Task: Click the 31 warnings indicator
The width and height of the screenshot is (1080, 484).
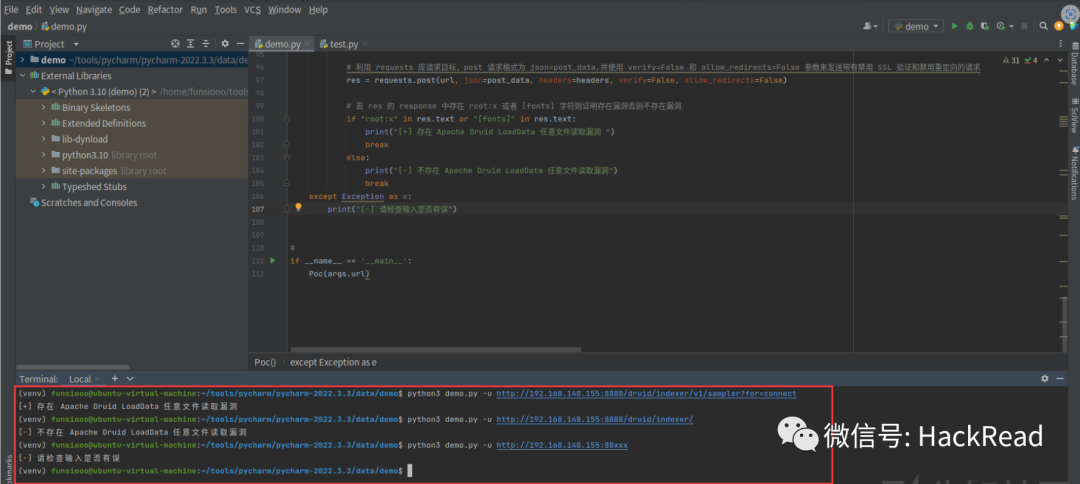Action: tap(1012, 61)
